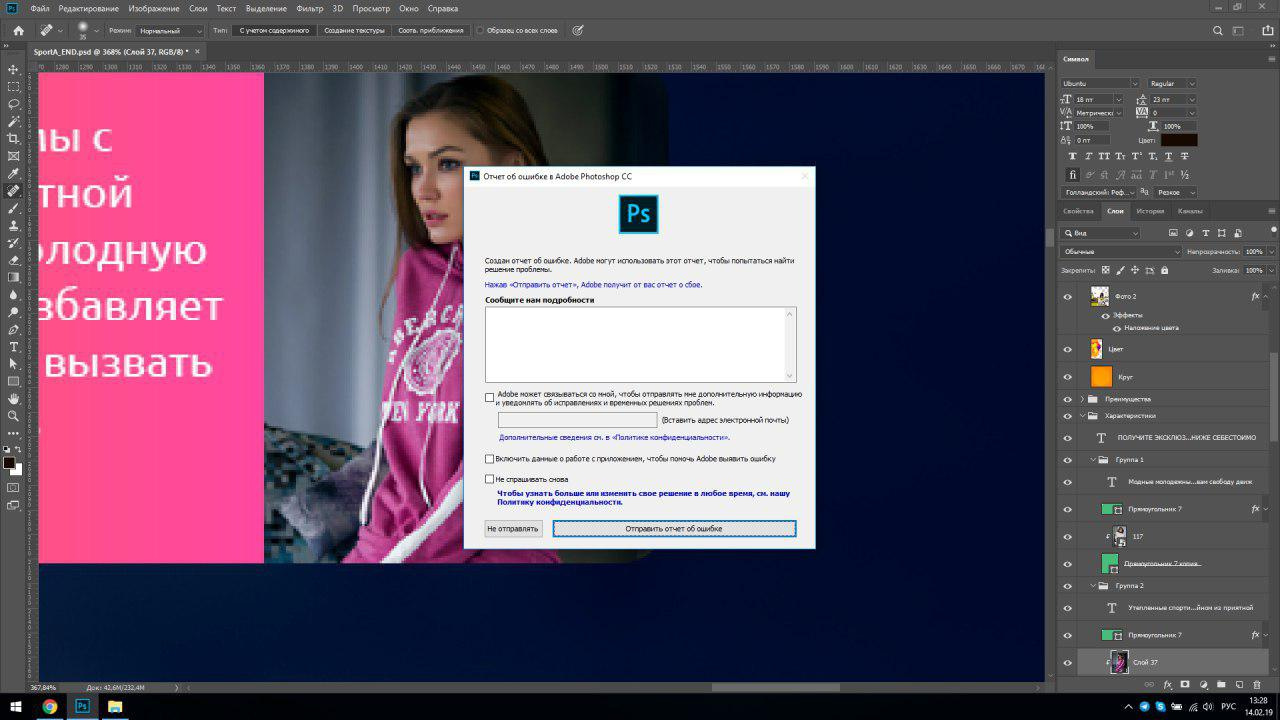The image size is (1280, 720).
Task: Open the 'Фильтр' menu
Action: pyautogui.click(x=310, y=8)
